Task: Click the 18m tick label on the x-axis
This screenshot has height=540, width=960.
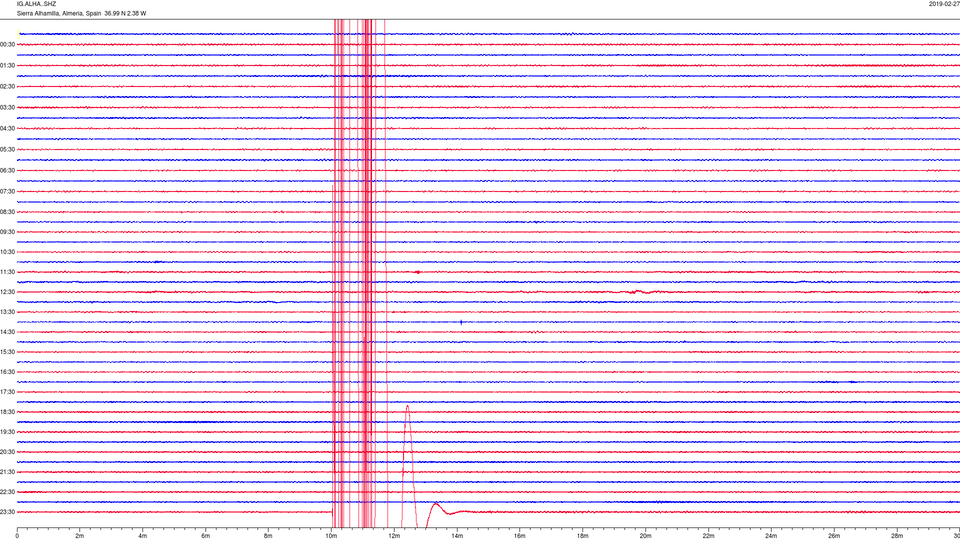Action: [x=582, y=536]
